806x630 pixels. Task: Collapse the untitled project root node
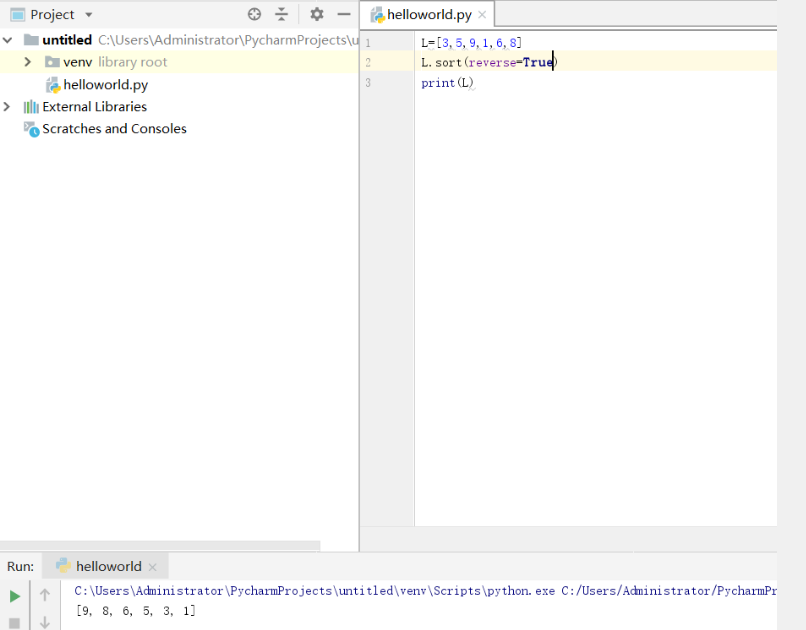pyautogui.click(x=7, y=40)
